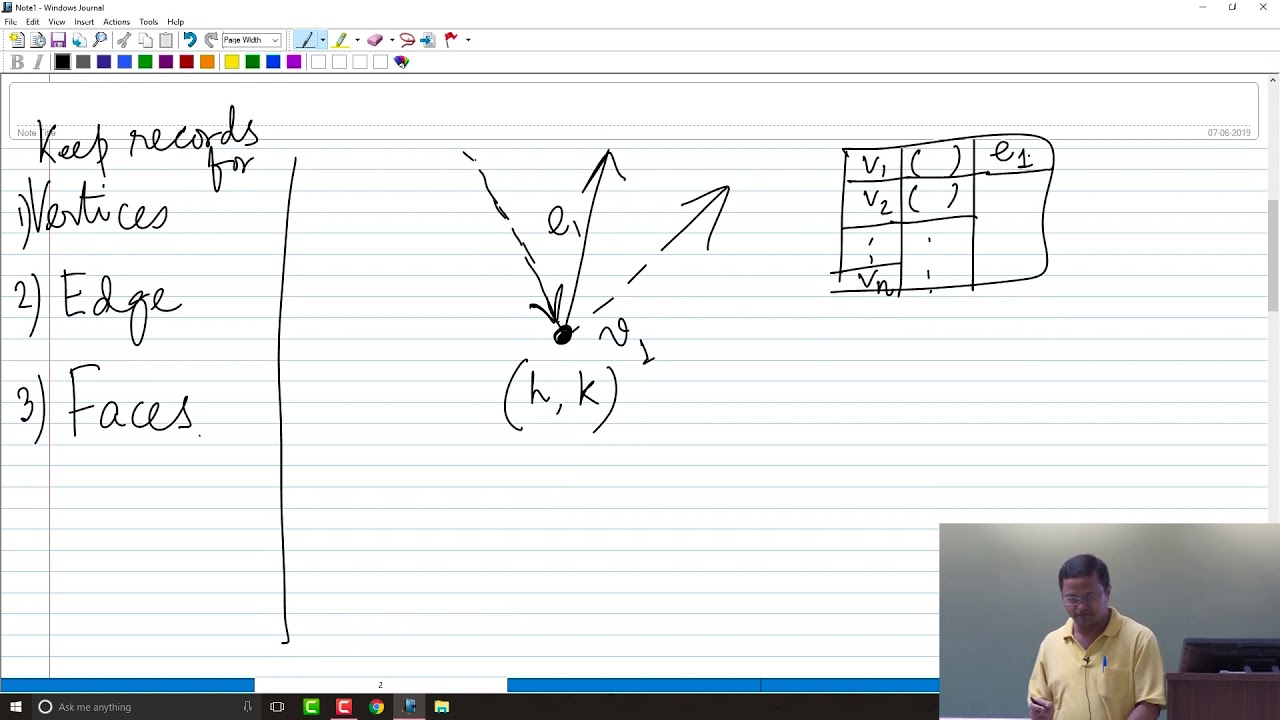1280x720 pixels.
Task: Pick the yellow highlighter color
Action: (232, 62)
